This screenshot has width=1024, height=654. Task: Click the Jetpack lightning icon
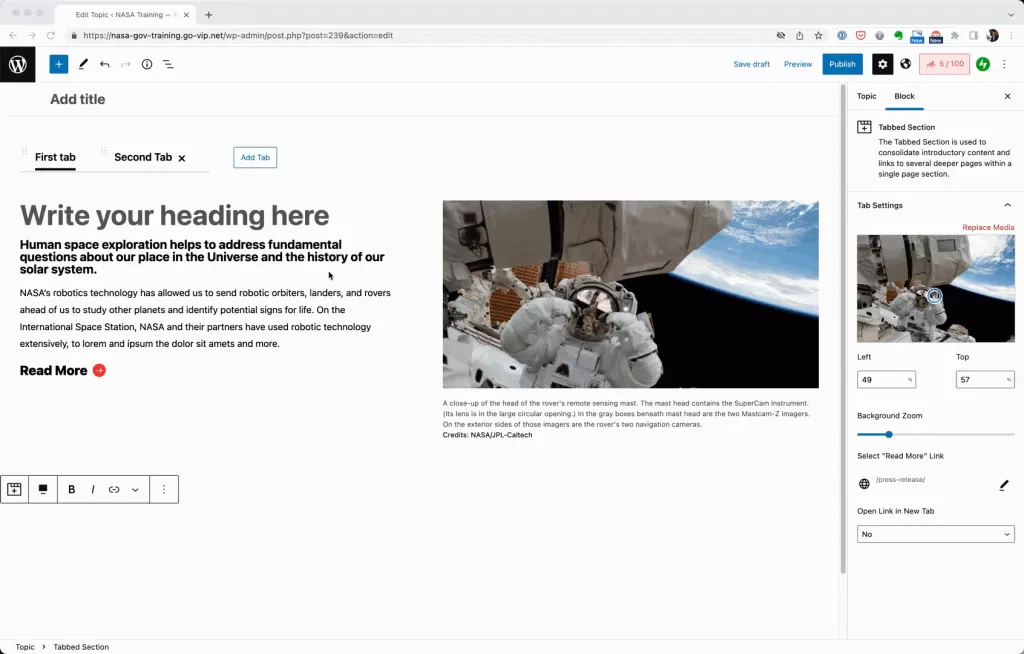(983, 64)
